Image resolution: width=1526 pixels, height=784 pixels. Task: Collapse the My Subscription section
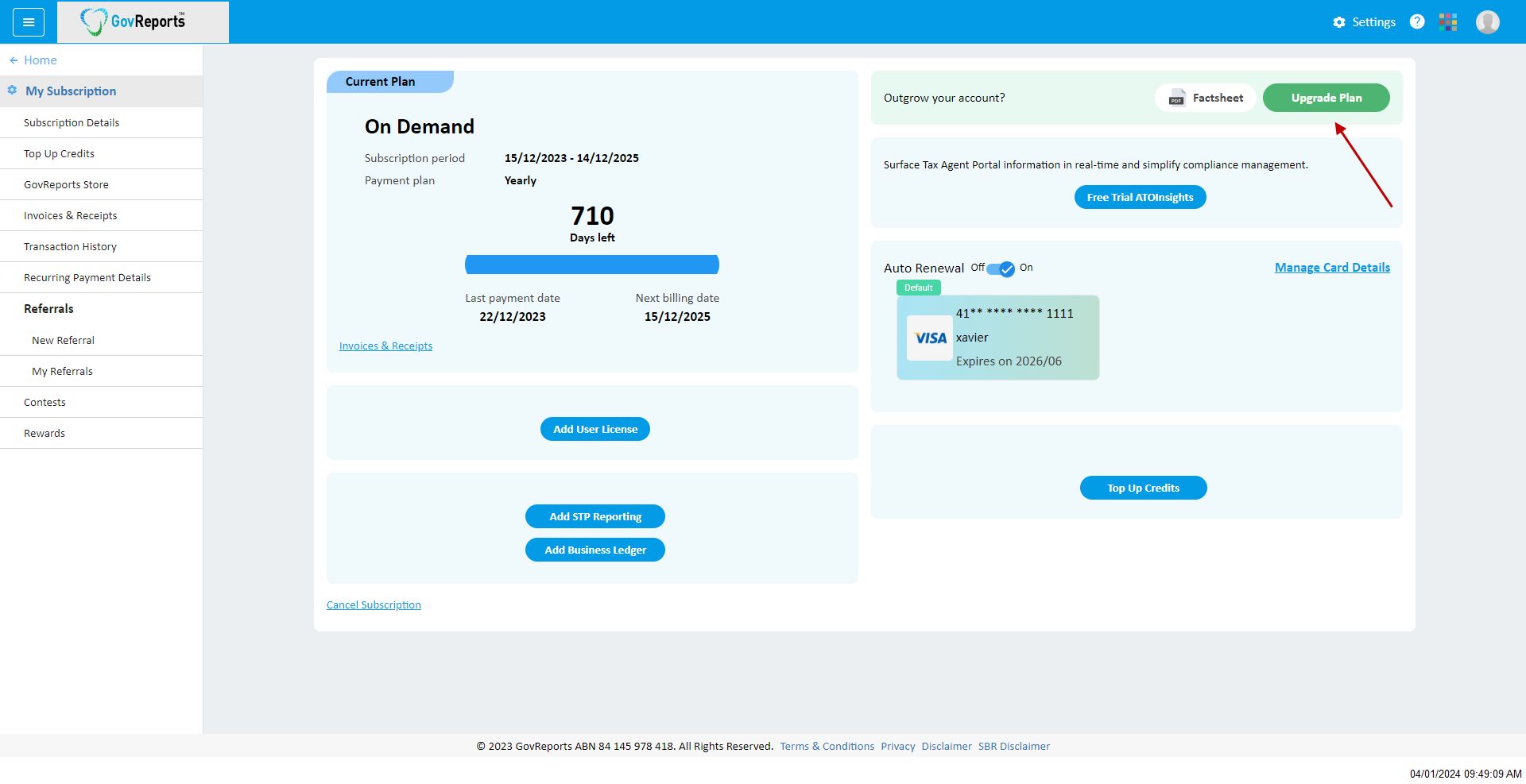[x=71, y=91]
